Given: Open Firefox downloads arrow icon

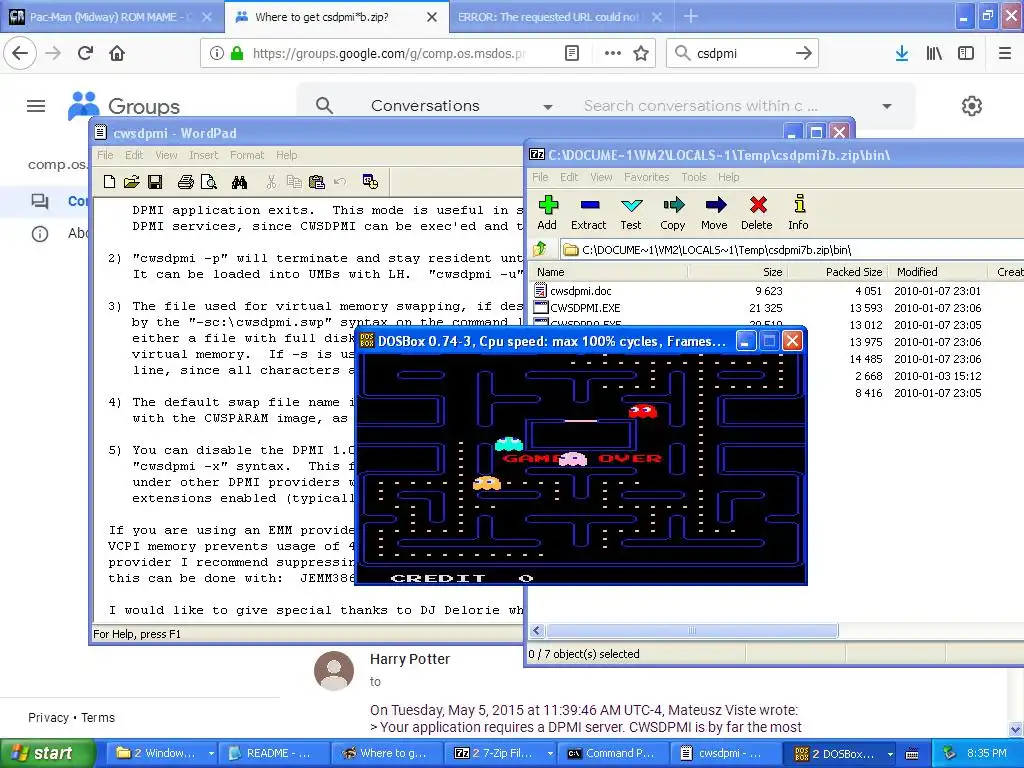Looking at the screenshot, I should point(902,54).
